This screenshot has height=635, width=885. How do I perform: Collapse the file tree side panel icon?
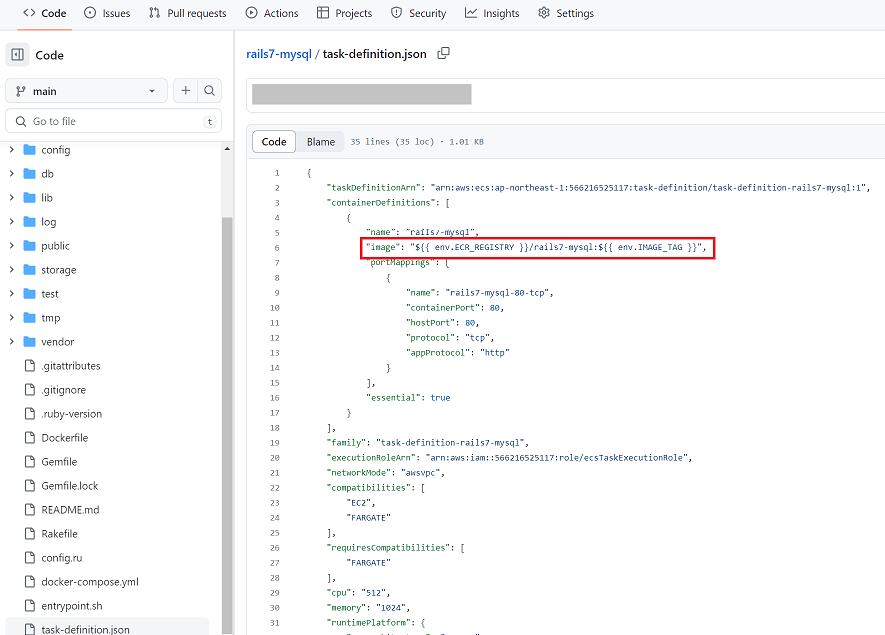click(17, 55)
